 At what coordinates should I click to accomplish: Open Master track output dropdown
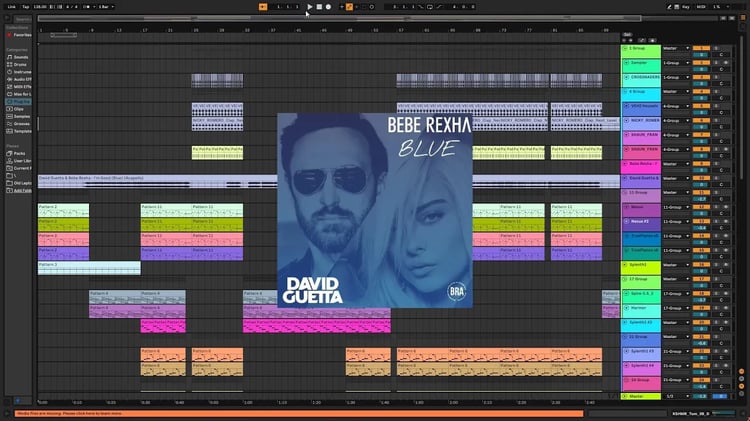click(x=676, y=396)
